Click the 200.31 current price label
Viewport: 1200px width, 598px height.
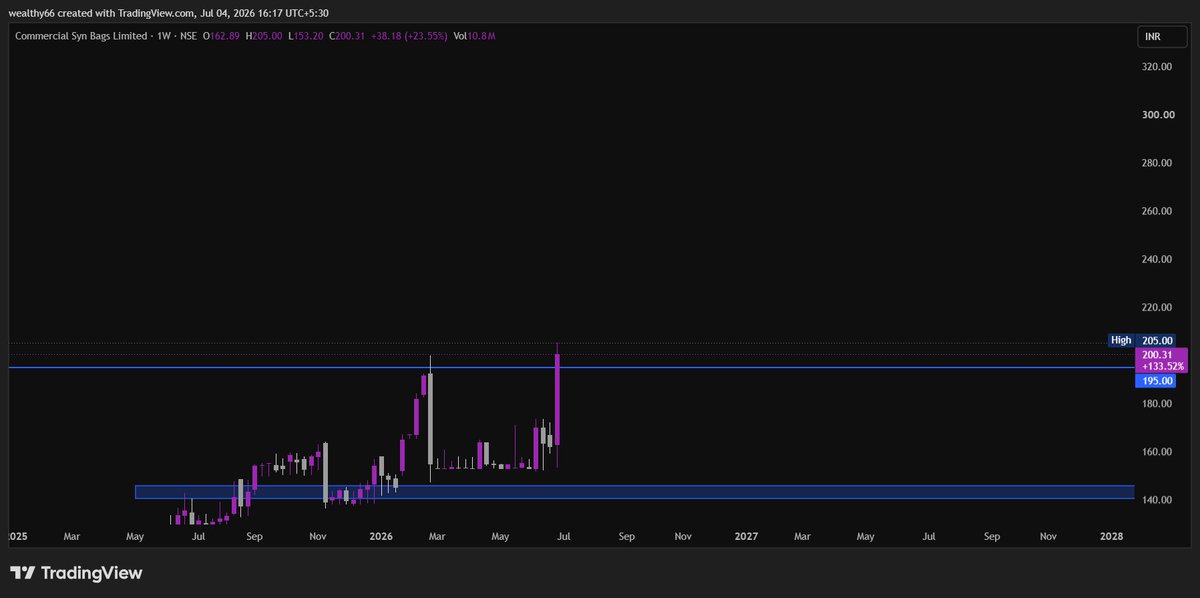pos(1161,360)
